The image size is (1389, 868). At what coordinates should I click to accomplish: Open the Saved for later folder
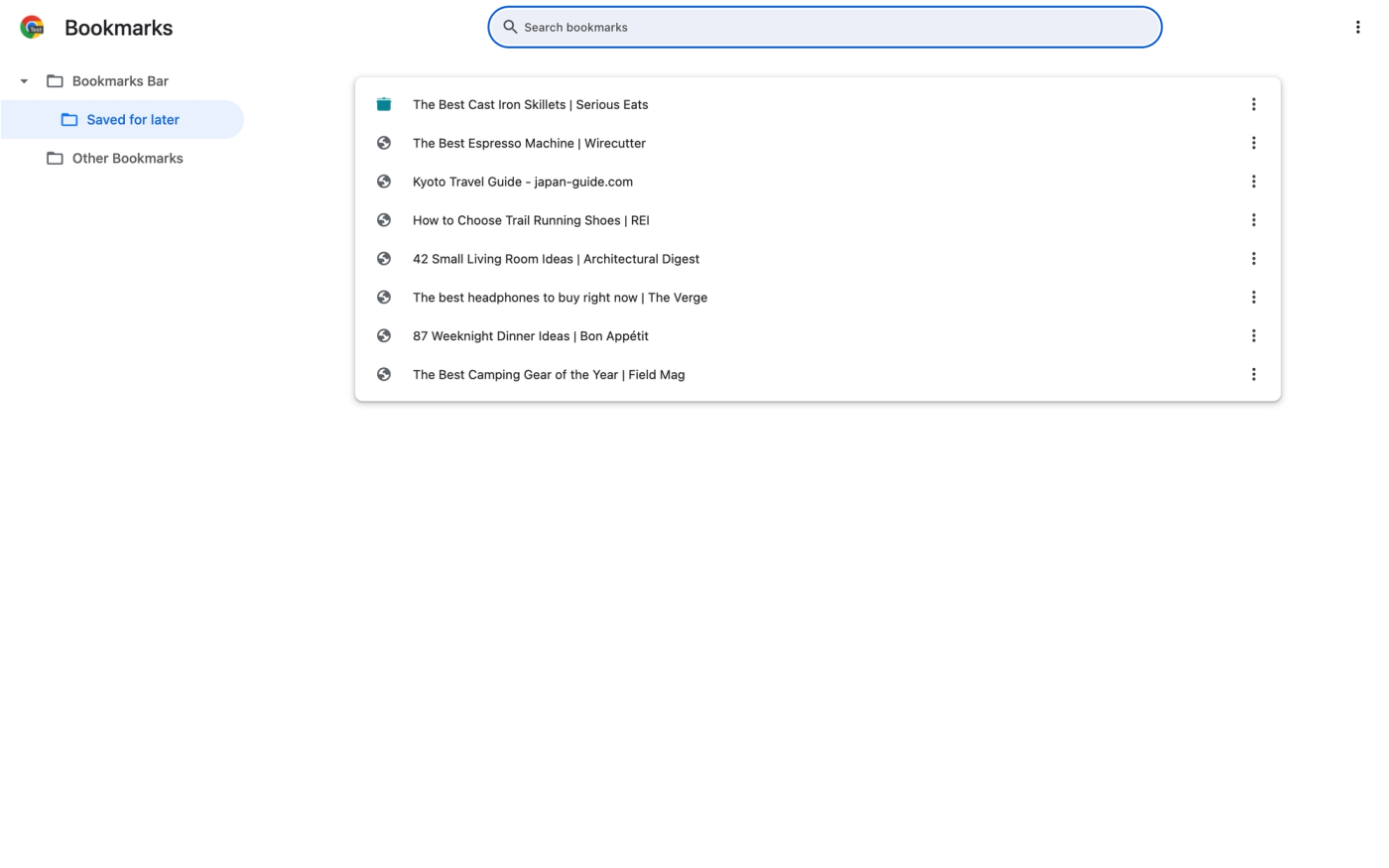click(x=122, y=120)
